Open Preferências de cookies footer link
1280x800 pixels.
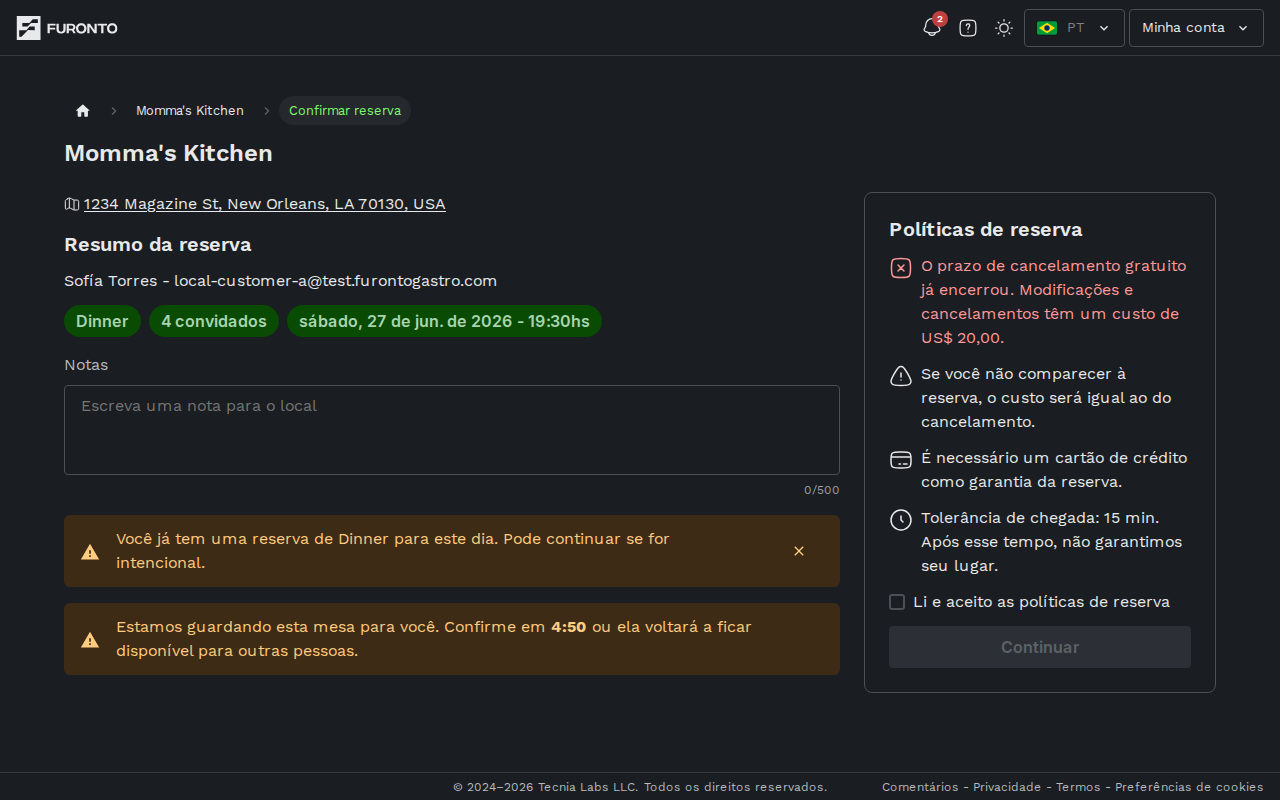coord(1189,787)
